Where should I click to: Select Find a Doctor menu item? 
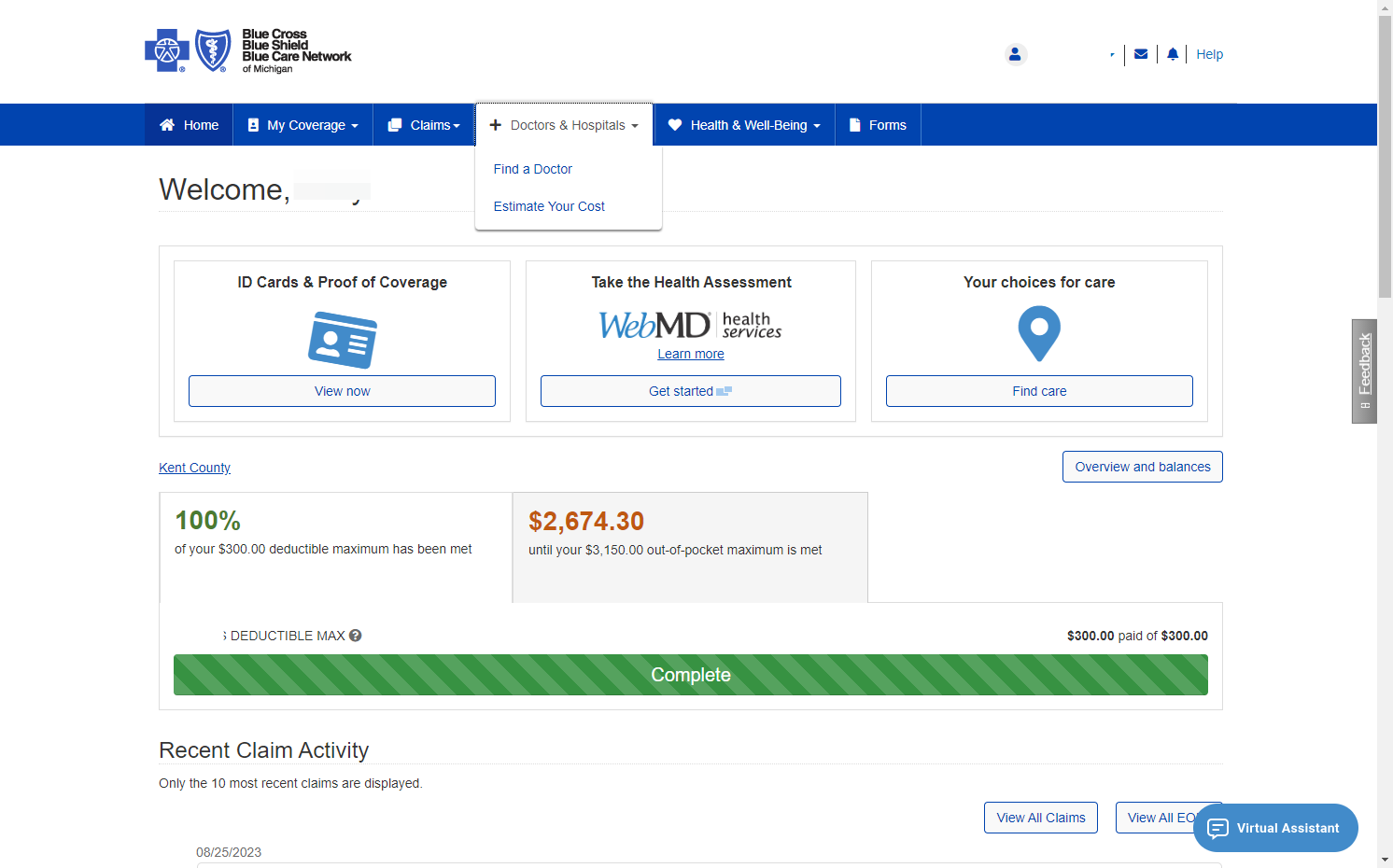[532, 169]
